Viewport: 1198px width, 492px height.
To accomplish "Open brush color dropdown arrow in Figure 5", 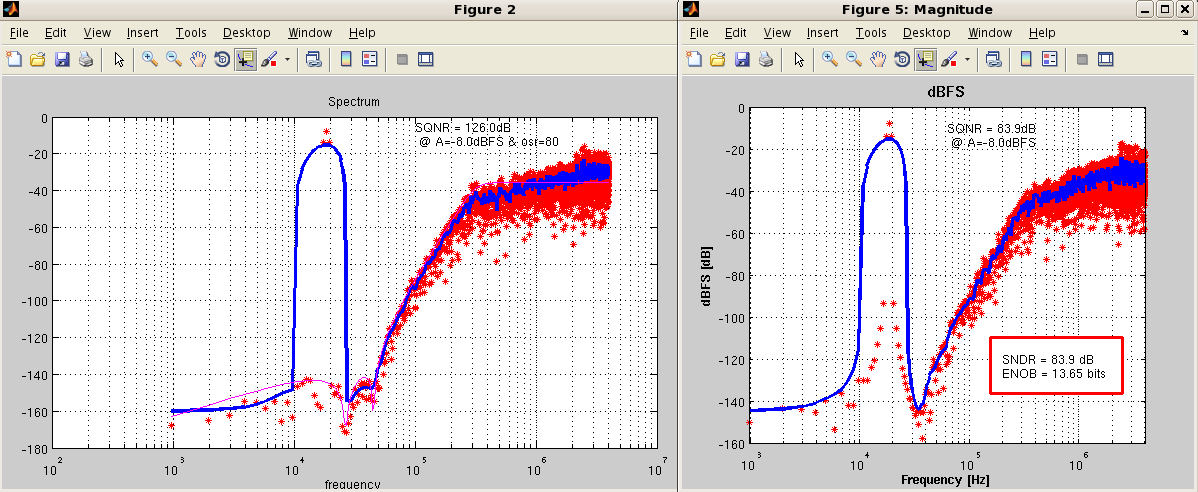I will (967, 60).
